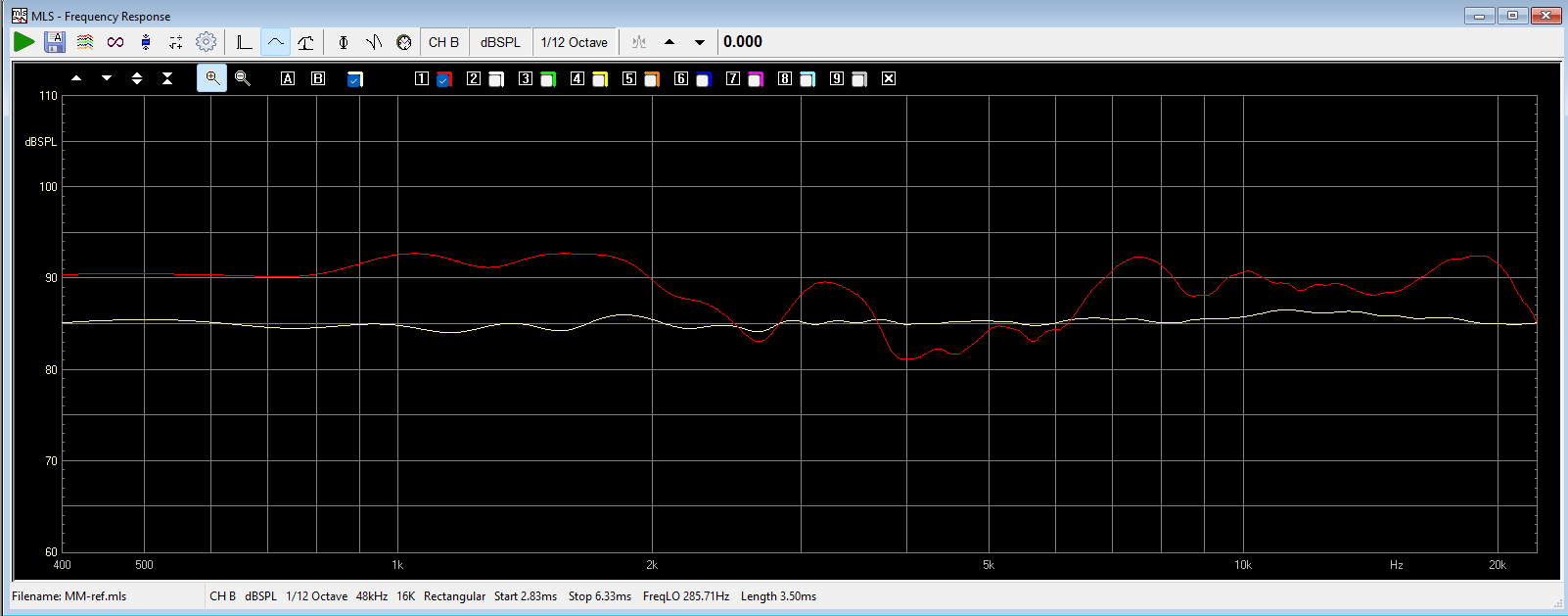This screenshot has height=616, width=1568.
Task: Click the blue microphone input icon in toolbar
Action: click(x=146, y=42)
